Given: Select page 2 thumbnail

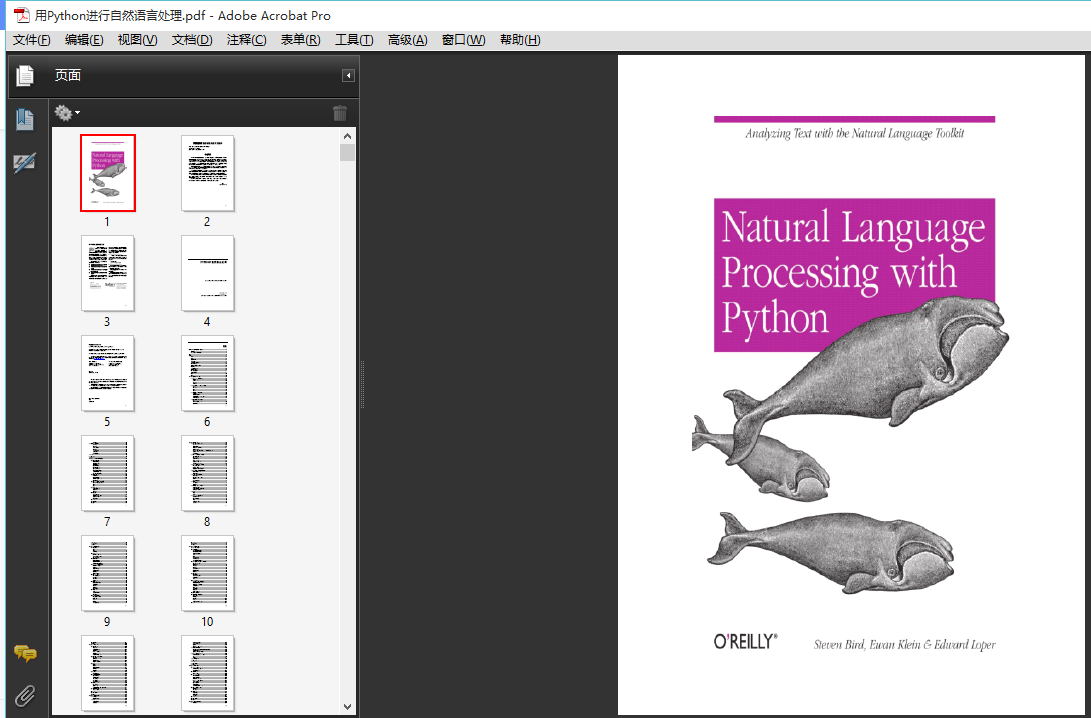Looking at the screenshot, I should pyautogui.click(x=207, y=173).
